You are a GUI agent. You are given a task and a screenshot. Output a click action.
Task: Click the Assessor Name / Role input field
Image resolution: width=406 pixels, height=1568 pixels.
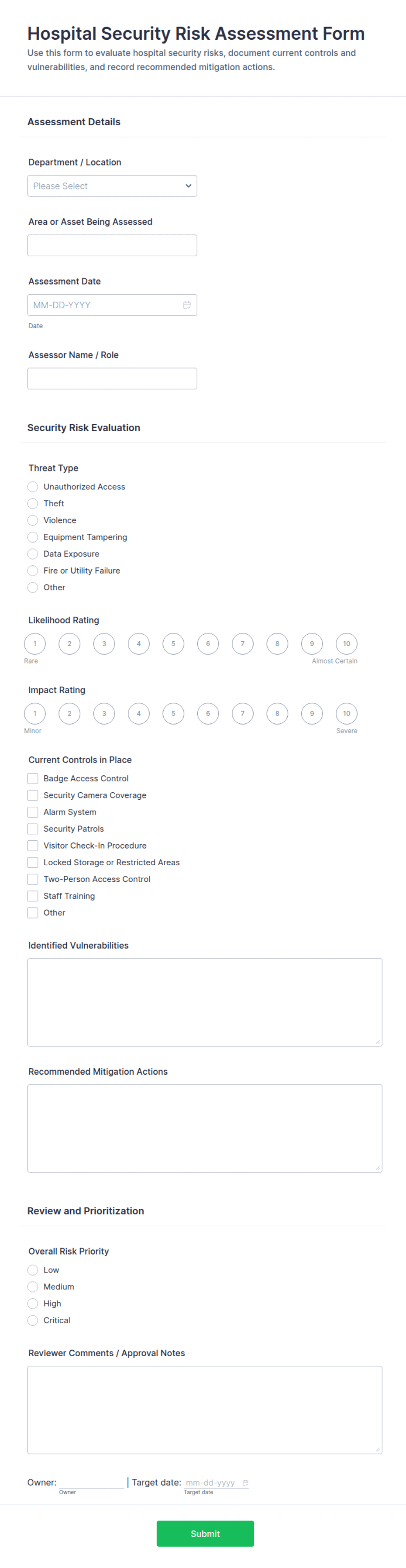pos(112,378)
